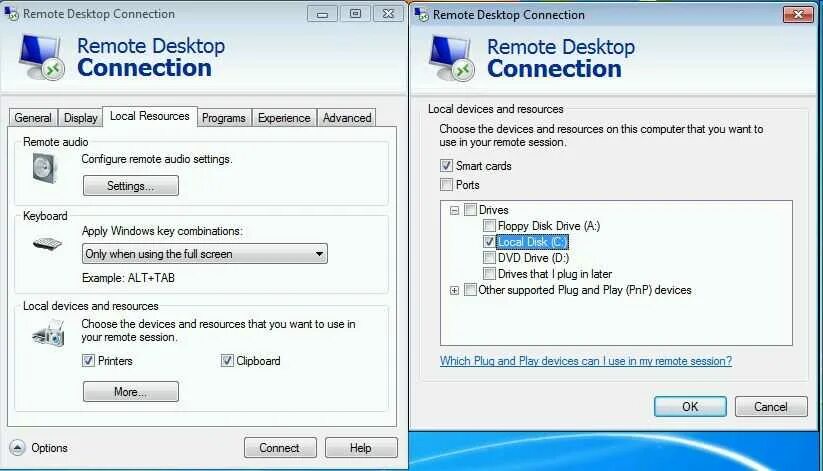Open remote audio Settings button

pyautogui.click(x=131, y=185)
